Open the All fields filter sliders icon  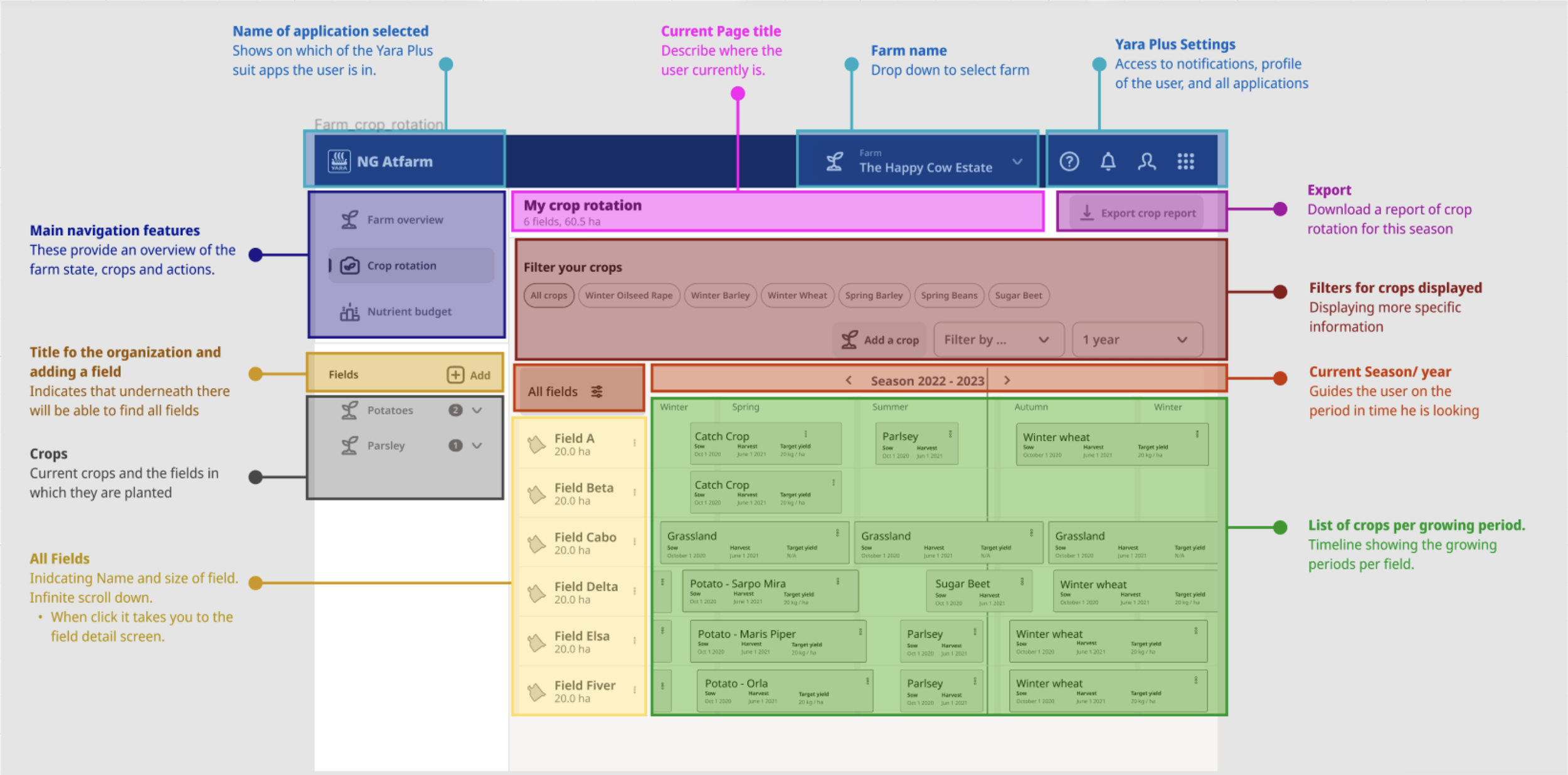(597, 392)
